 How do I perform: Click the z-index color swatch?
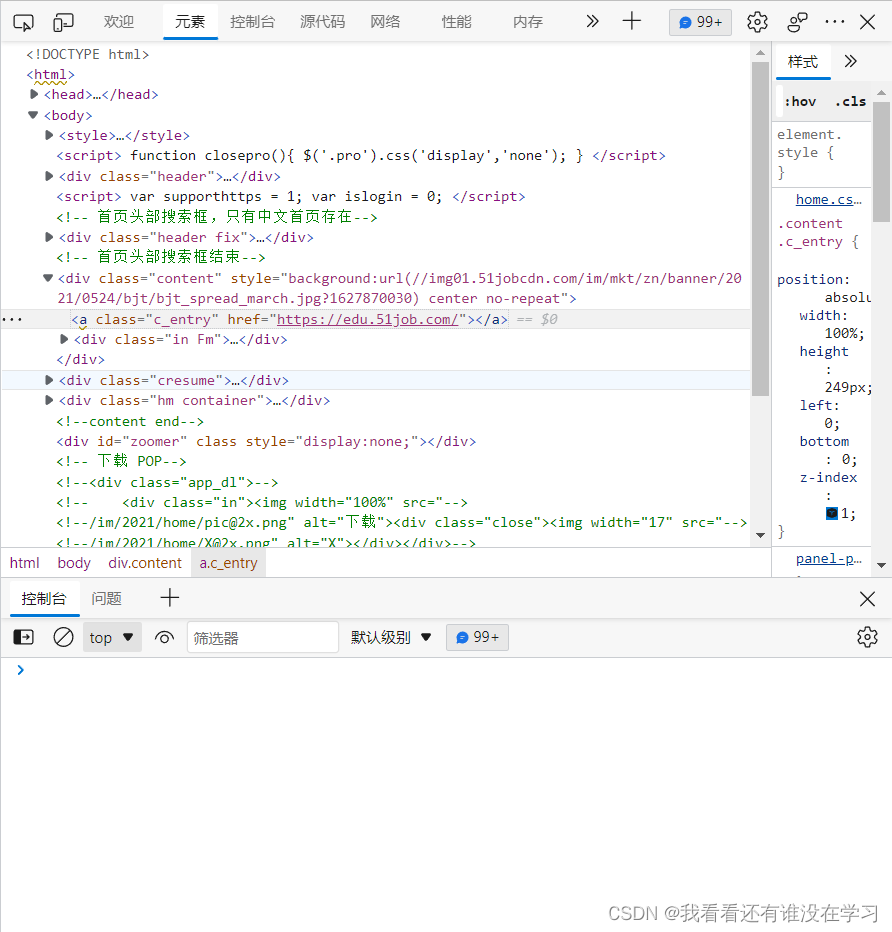click(x=831, y=514)
